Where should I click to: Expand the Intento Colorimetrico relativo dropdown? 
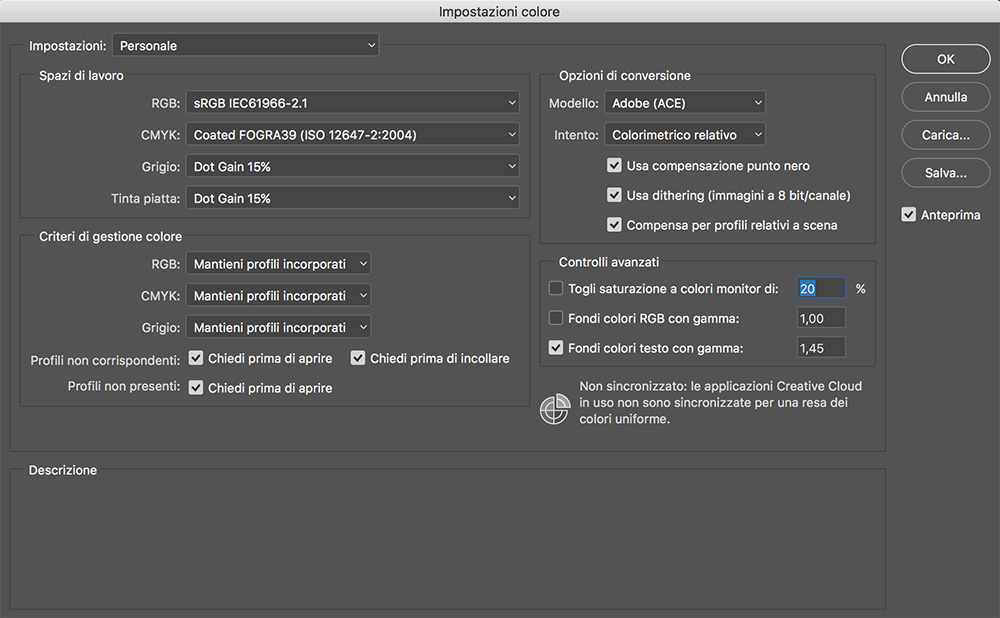[x=684, y=134]
